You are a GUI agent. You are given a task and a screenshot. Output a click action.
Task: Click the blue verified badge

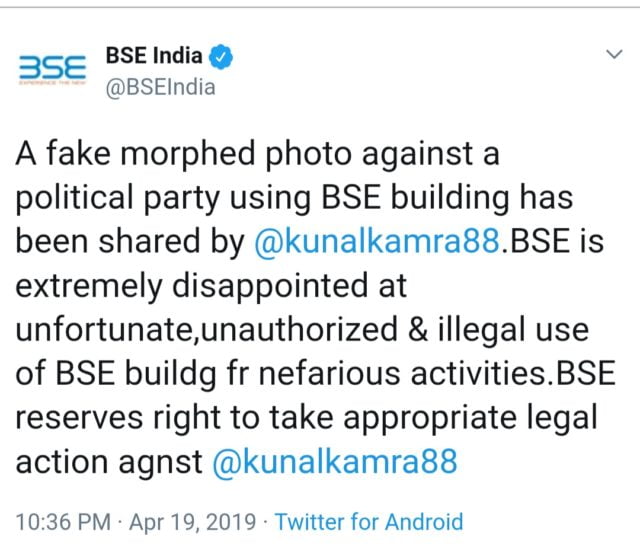tap(221, 57)
